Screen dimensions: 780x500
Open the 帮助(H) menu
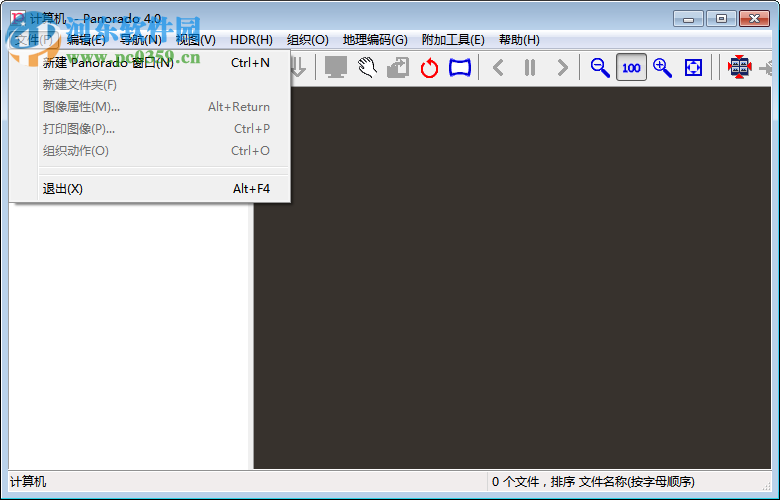(x=519, y=40)
